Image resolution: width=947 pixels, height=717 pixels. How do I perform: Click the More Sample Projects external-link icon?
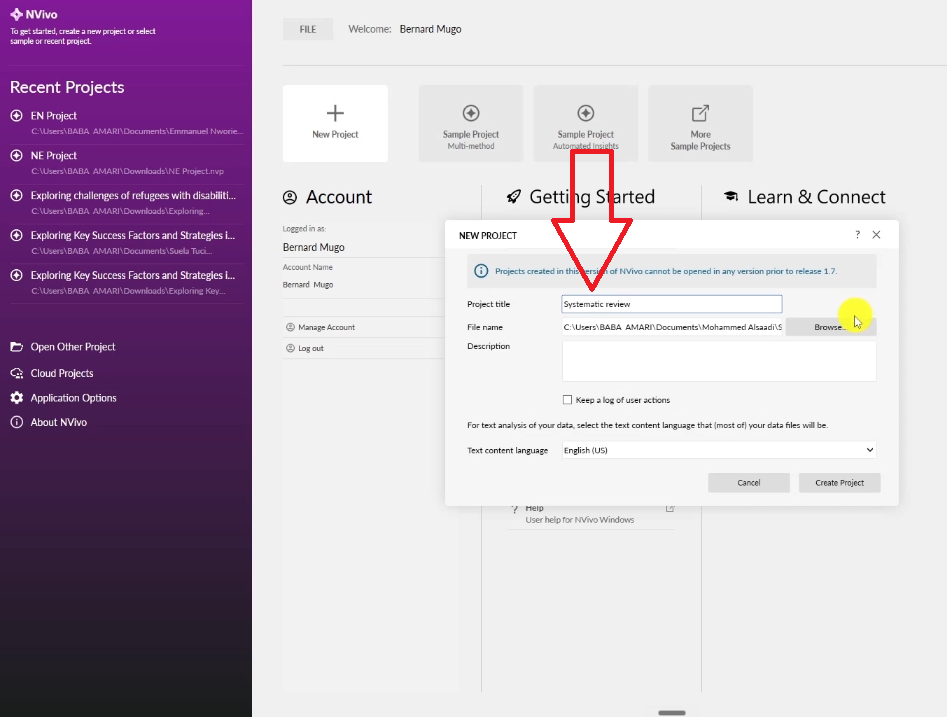click(x=700, y=113)
